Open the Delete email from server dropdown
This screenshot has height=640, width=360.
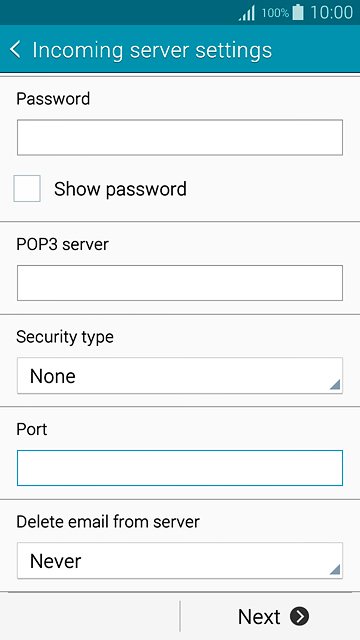coord(180,561)
